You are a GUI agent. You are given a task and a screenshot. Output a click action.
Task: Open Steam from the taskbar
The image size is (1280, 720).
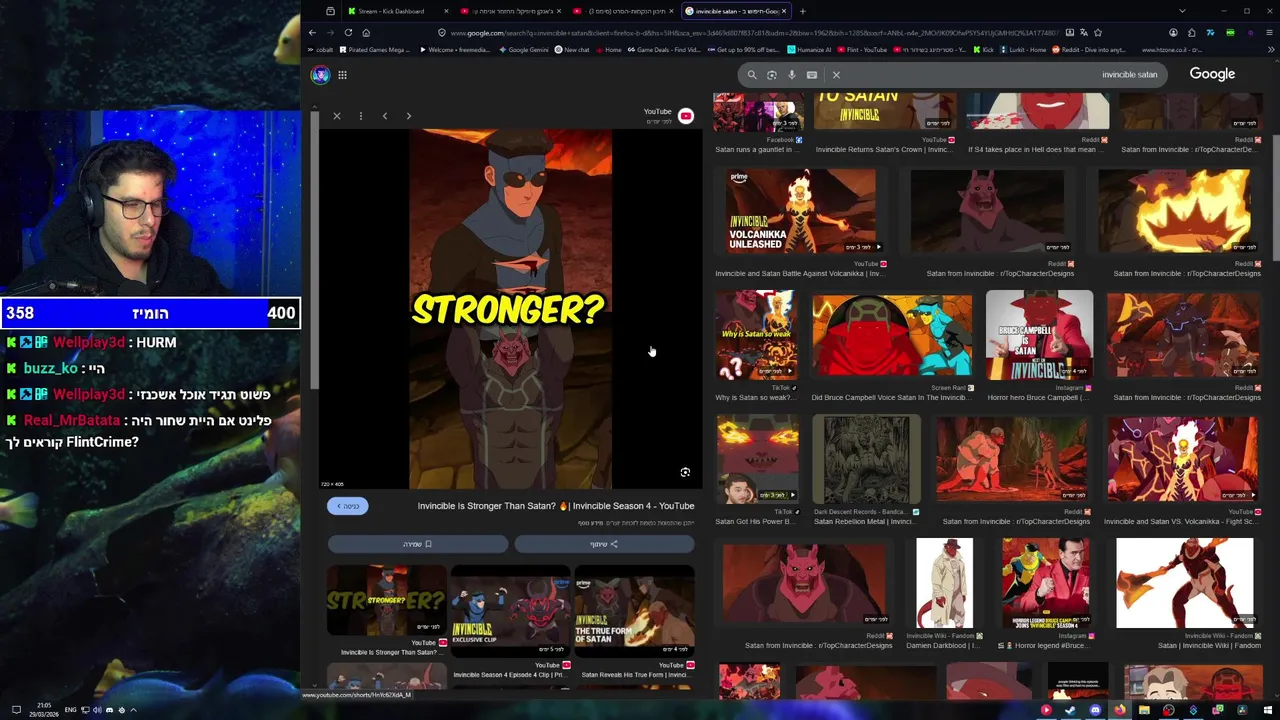click(1070, 710)
